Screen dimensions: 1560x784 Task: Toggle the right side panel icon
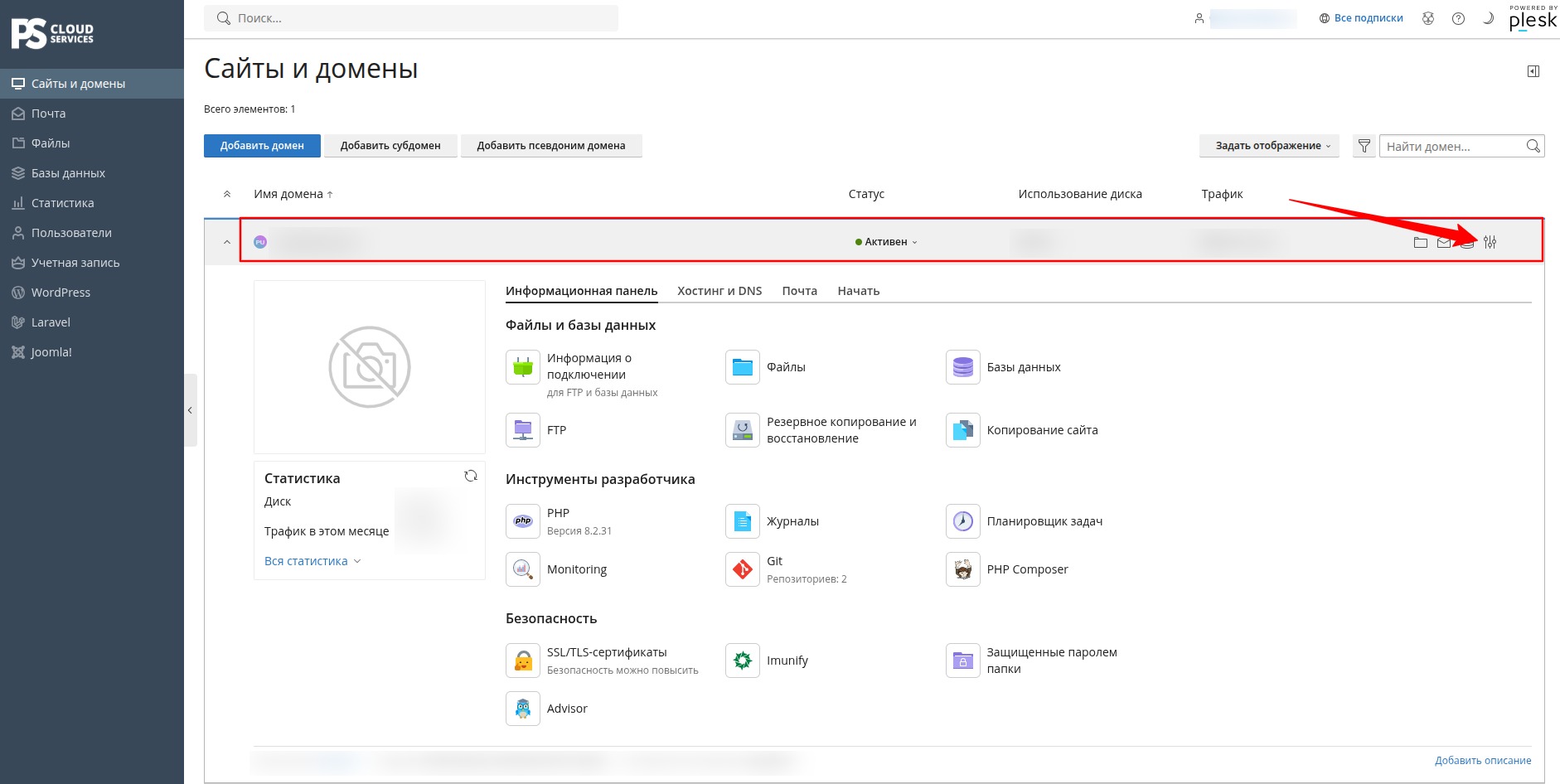pos(1533,71)
